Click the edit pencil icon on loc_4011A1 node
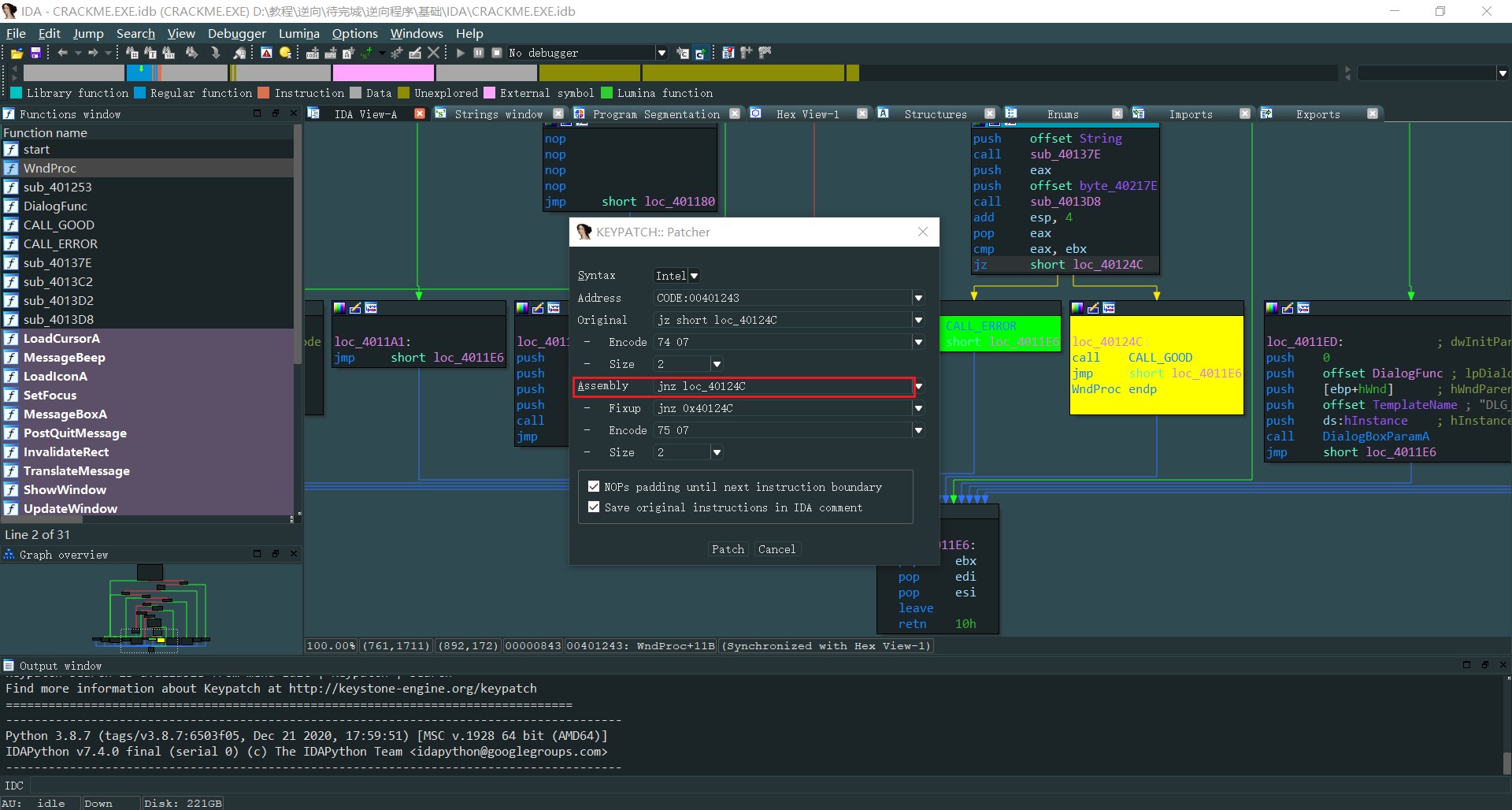 pos(355,308)
